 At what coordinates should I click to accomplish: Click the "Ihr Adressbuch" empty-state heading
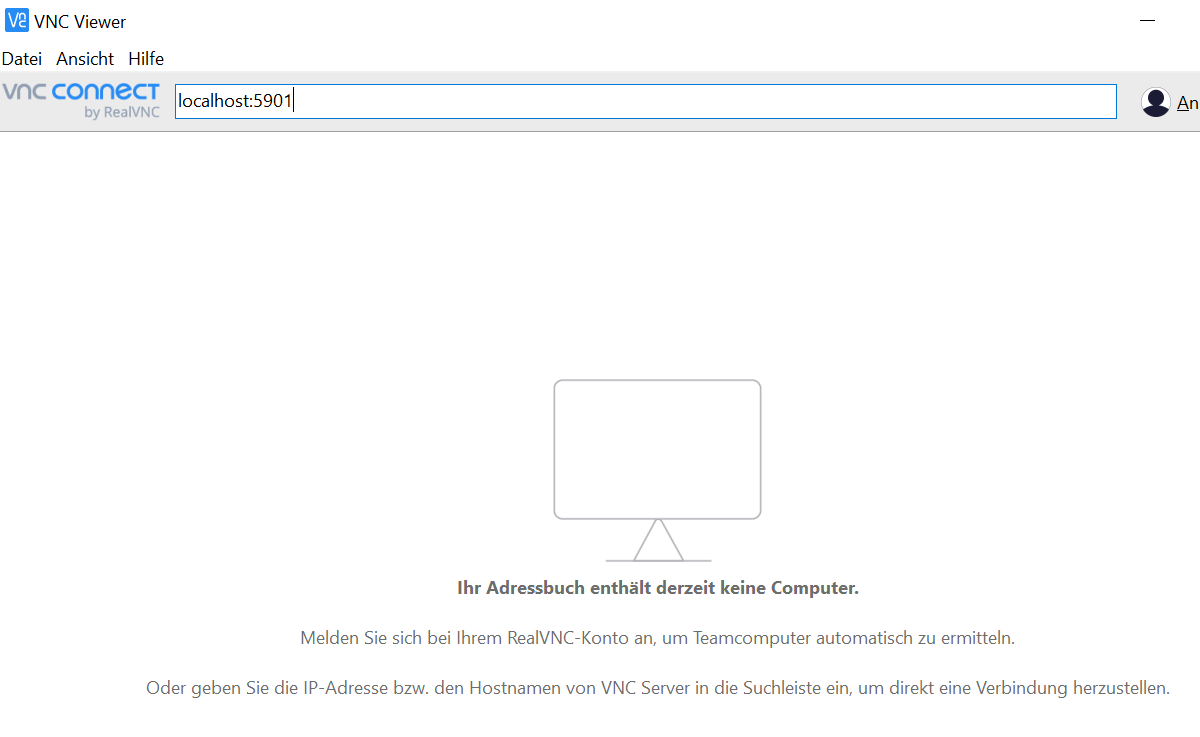click(x=657, y=588)
